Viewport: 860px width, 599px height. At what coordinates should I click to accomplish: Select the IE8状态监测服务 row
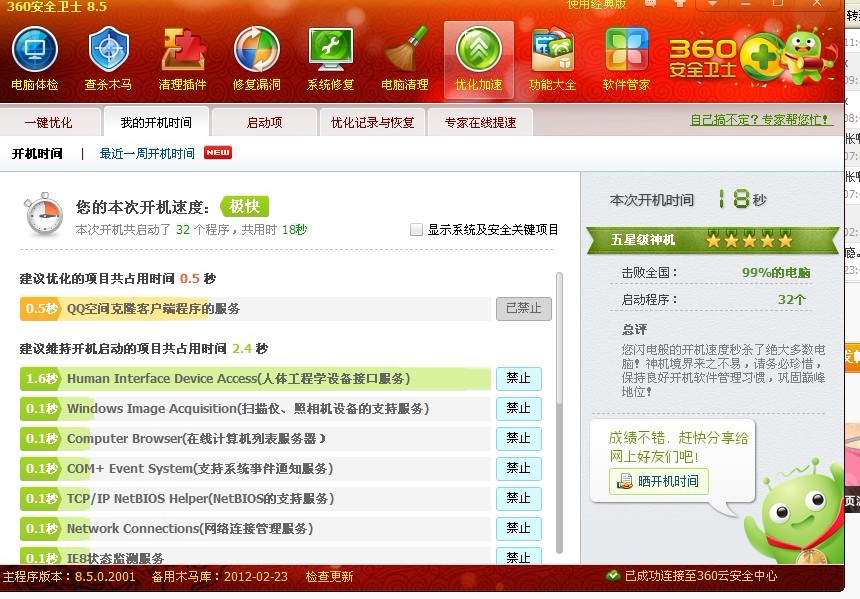click(x=256, y=556)
